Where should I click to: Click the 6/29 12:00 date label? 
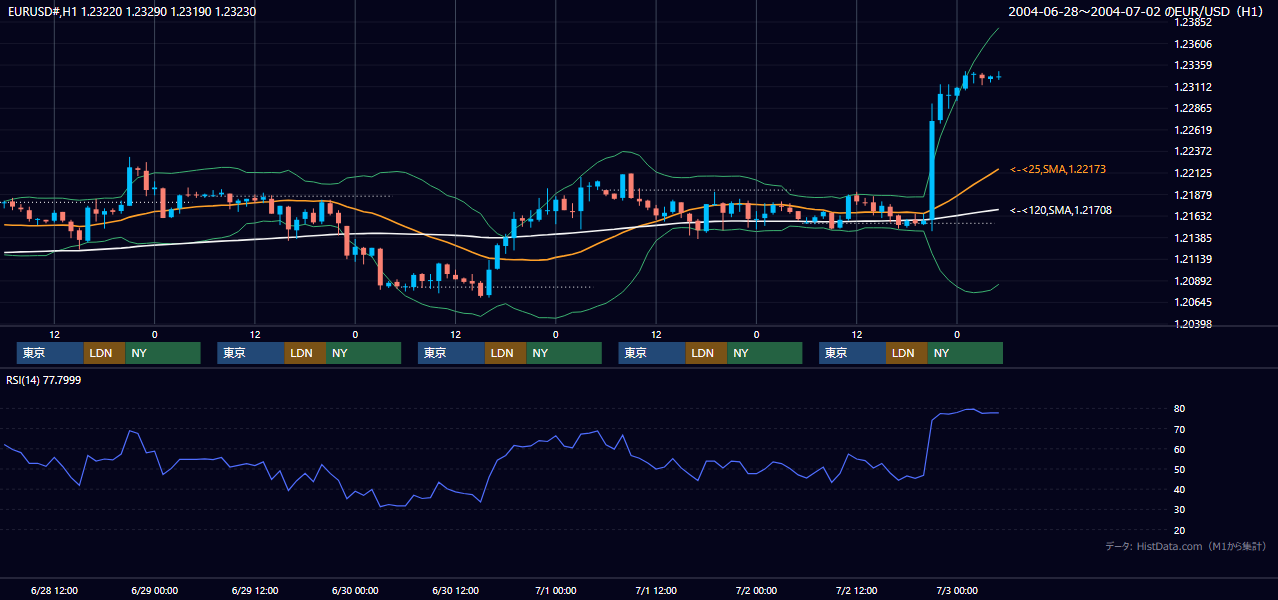[x=255, y=591]
